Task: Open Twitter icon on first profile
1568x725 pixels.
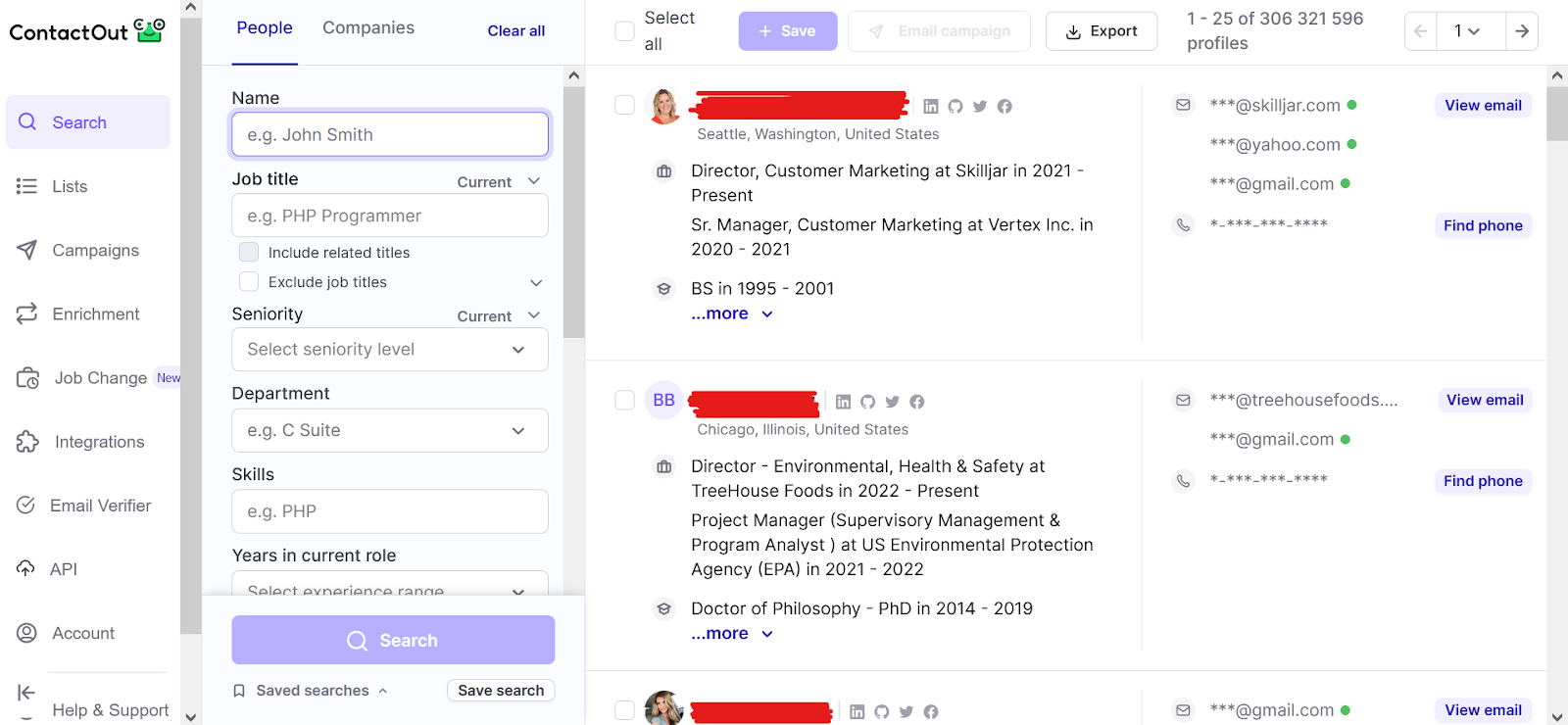Action: coord(980,106)
